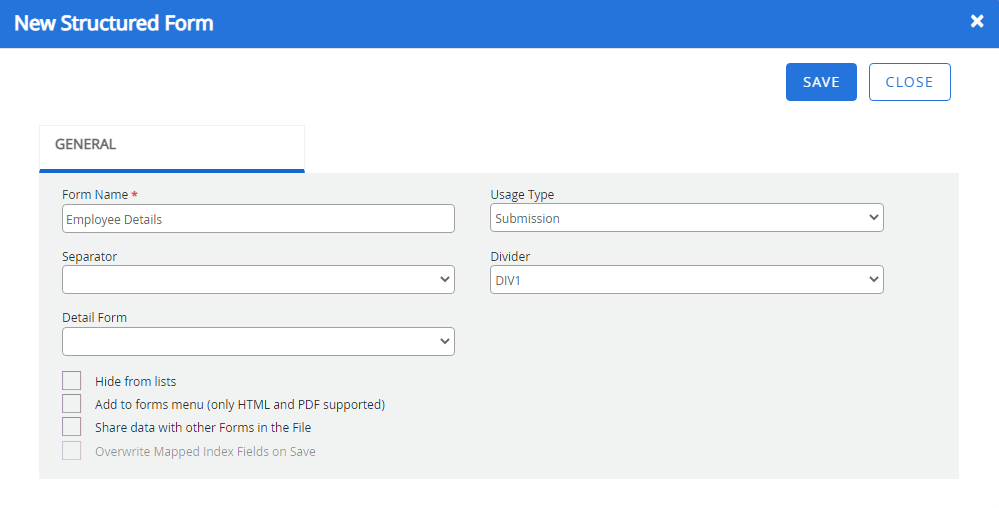The image size is (999, 508).
Task: Open the Divider dropdown showing DIV1
Action: pos(686,280)
